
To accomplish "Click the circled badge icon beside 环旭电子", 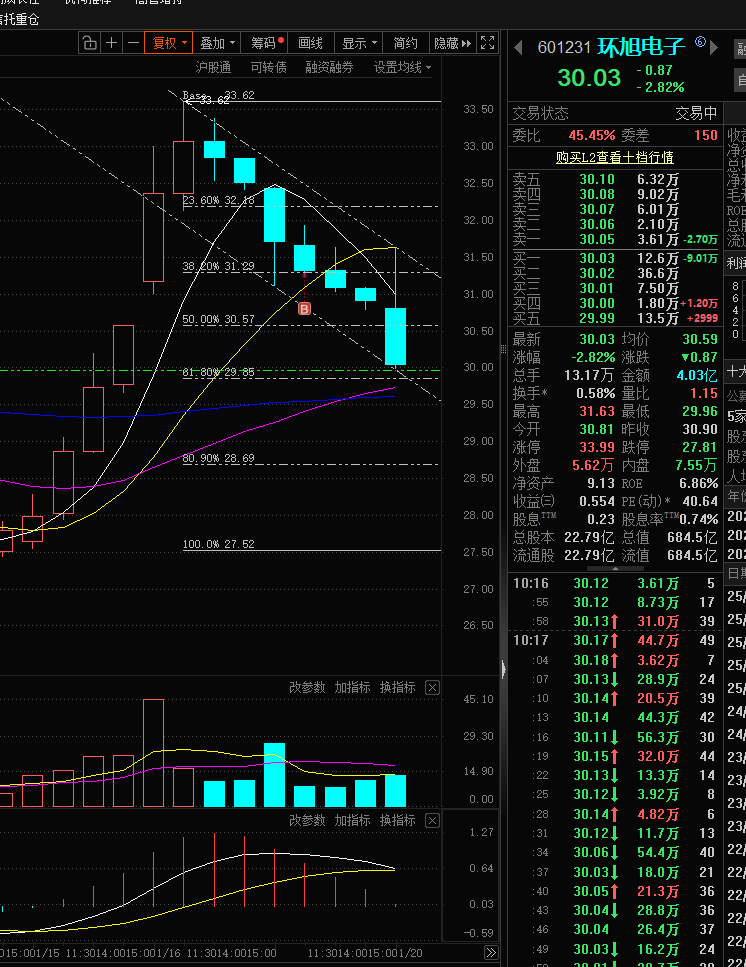I will click(x=700, y=41).
